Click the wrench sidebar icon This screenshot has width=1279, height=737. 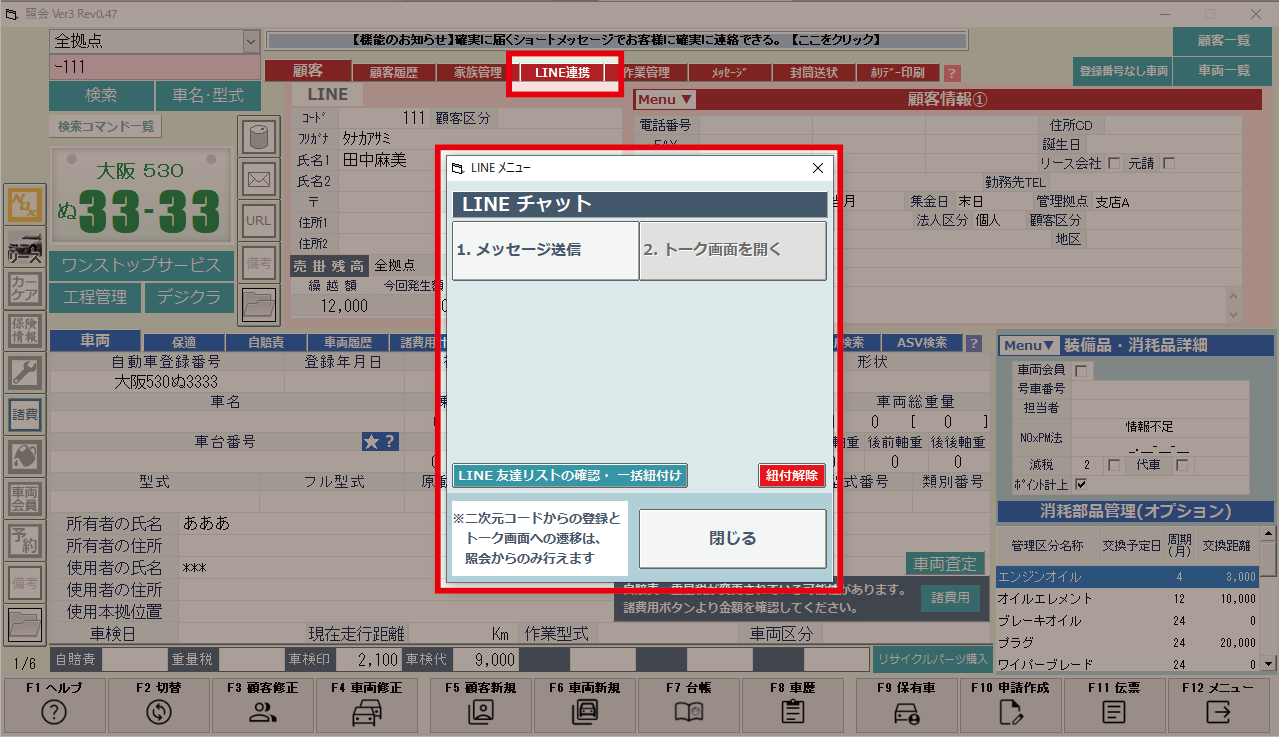click(x=25, y=373)
